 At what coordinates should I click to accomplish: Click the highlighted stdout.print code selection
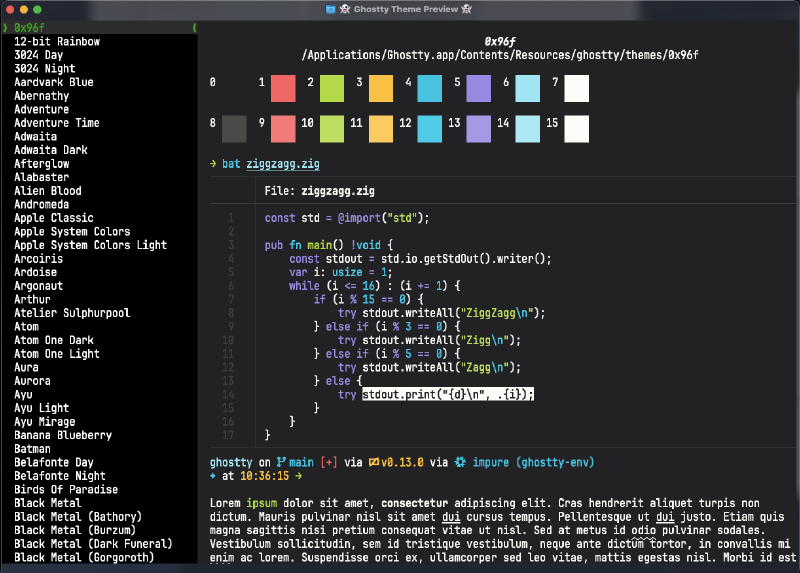point(448,394)
